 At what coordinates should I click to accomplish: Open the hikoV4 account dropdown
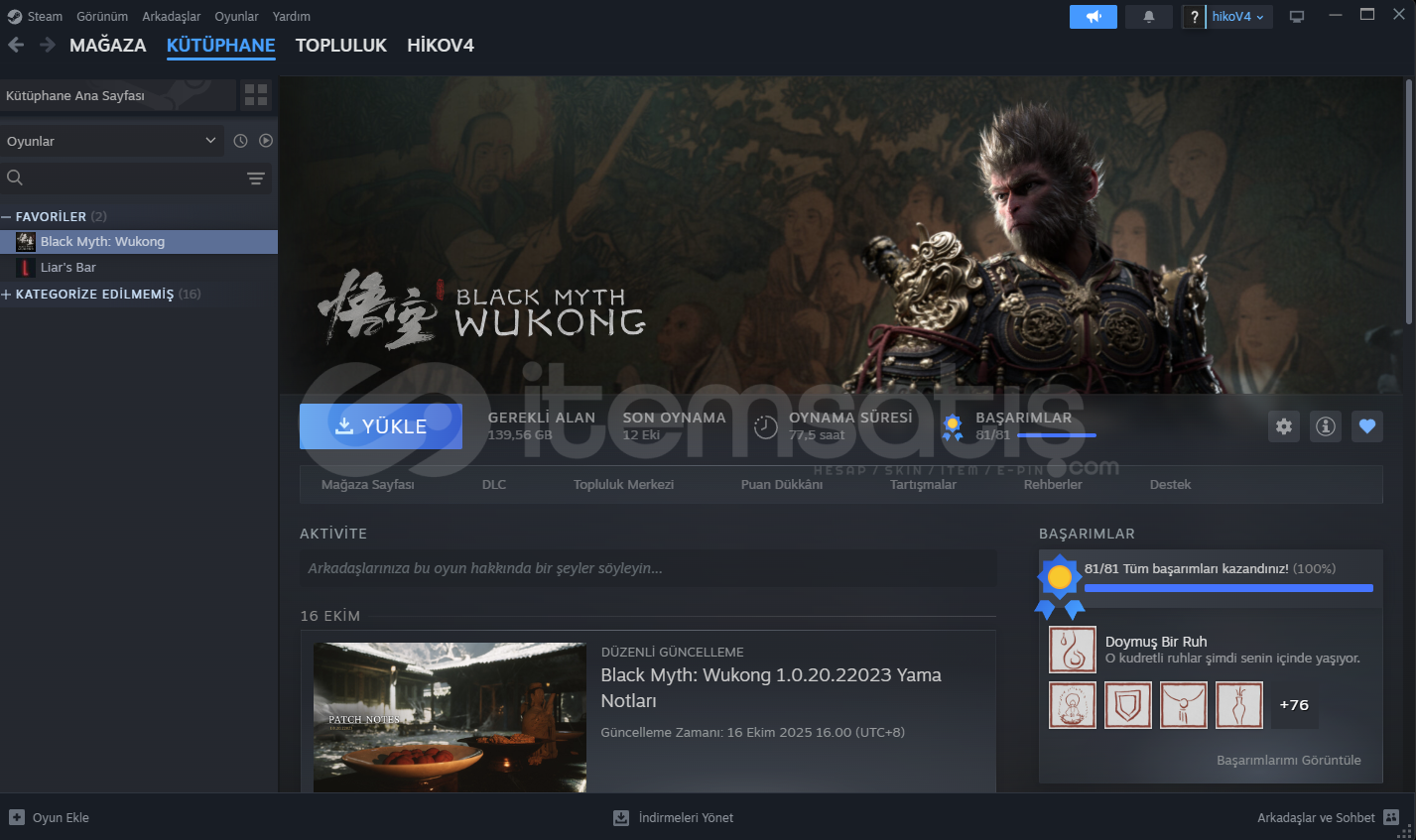point(1238,17)
